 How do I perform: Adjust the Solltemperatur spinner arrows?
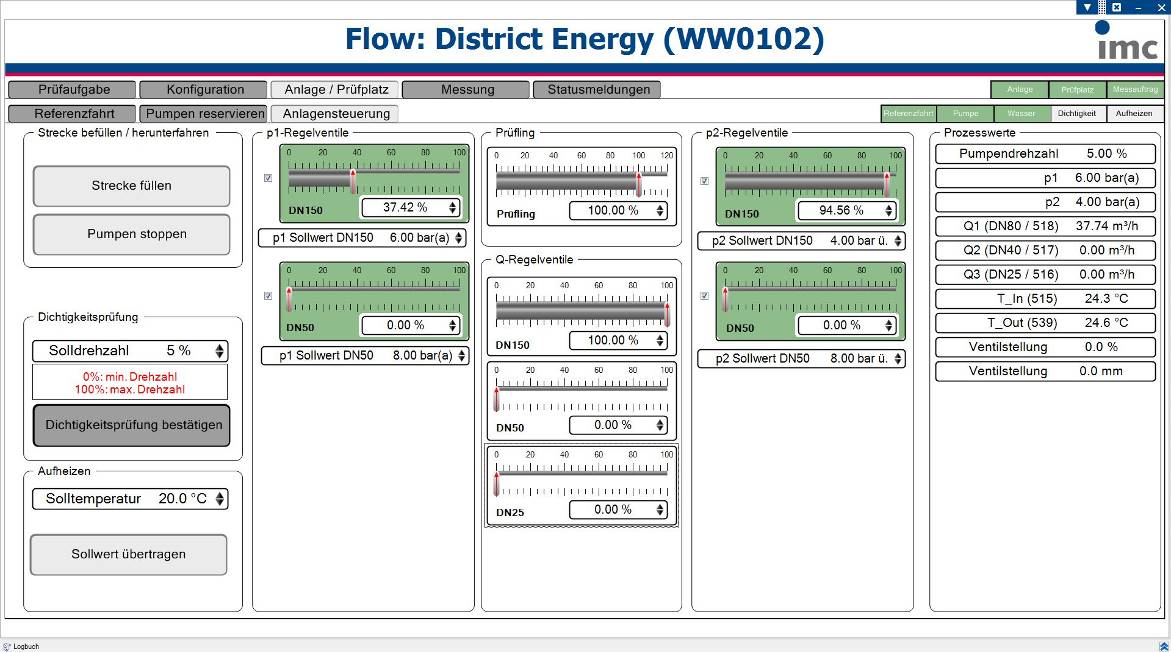(220, 498)
